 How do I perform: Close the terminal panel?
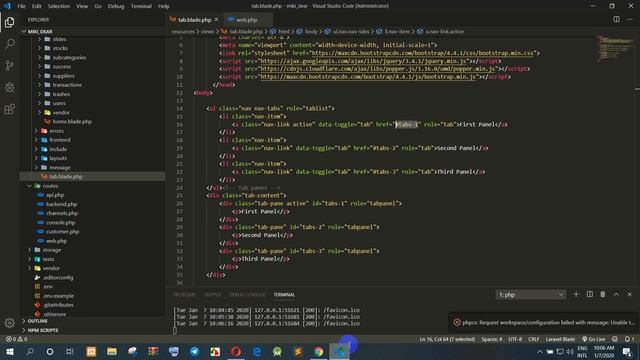coord(629,294)
